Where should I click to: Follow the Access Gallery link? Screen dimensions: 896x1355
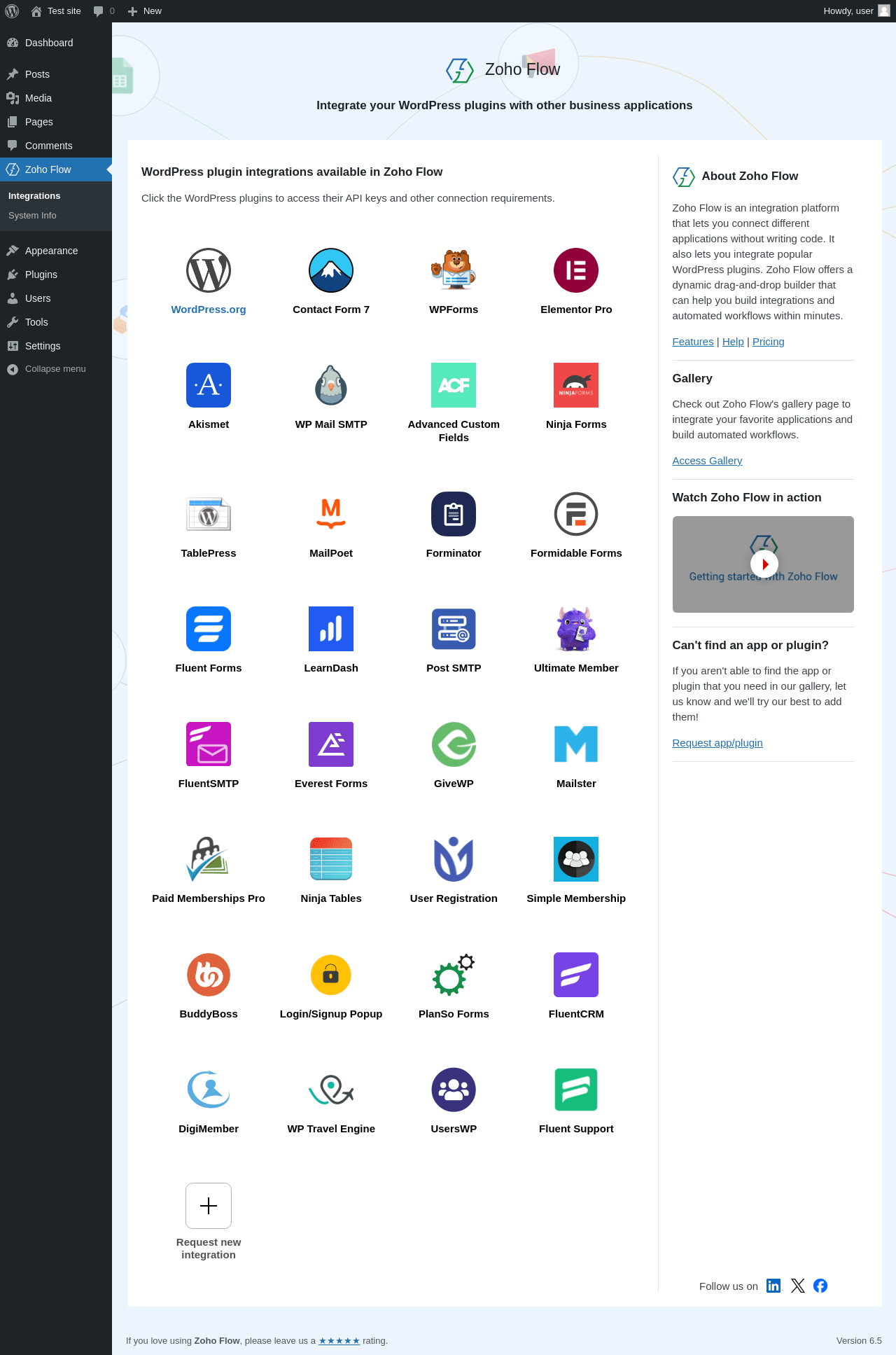(707, 461)
